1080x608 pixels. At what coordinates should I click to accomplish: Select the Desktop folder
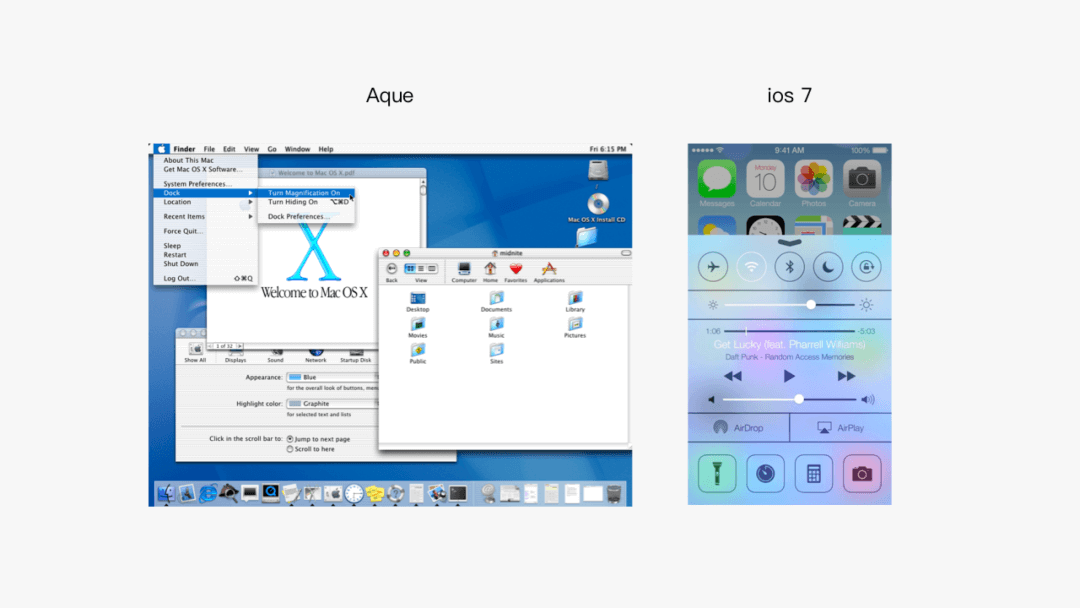[417, 302]
